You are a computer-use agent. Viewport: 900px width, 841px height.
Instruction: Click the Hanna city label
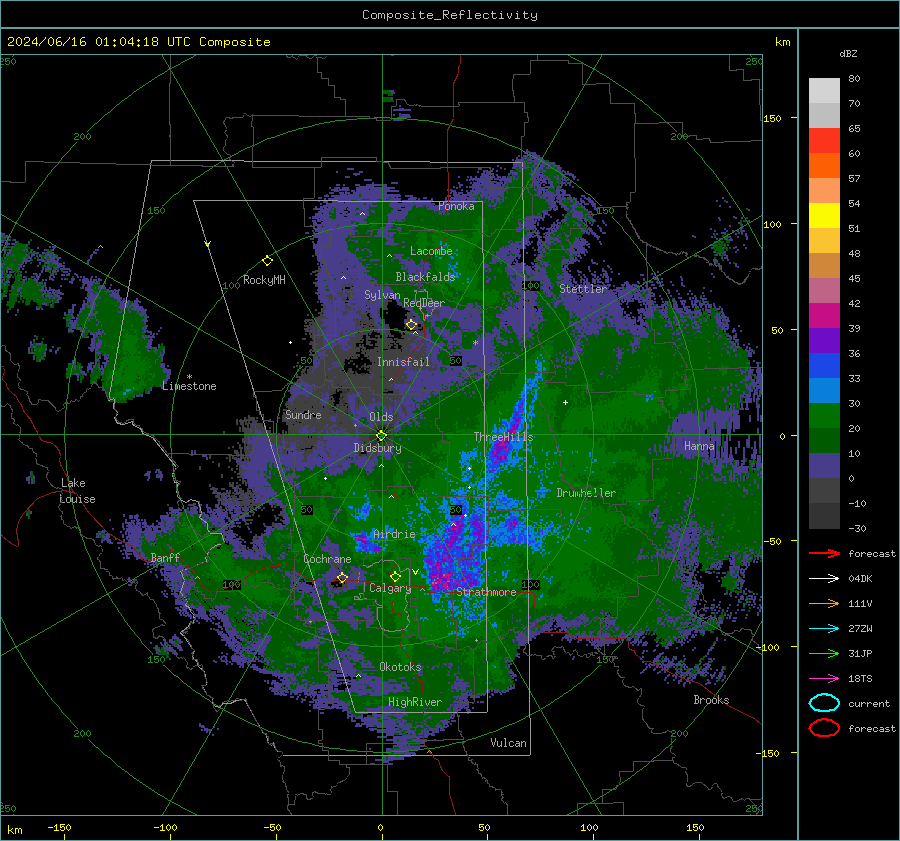699,445
